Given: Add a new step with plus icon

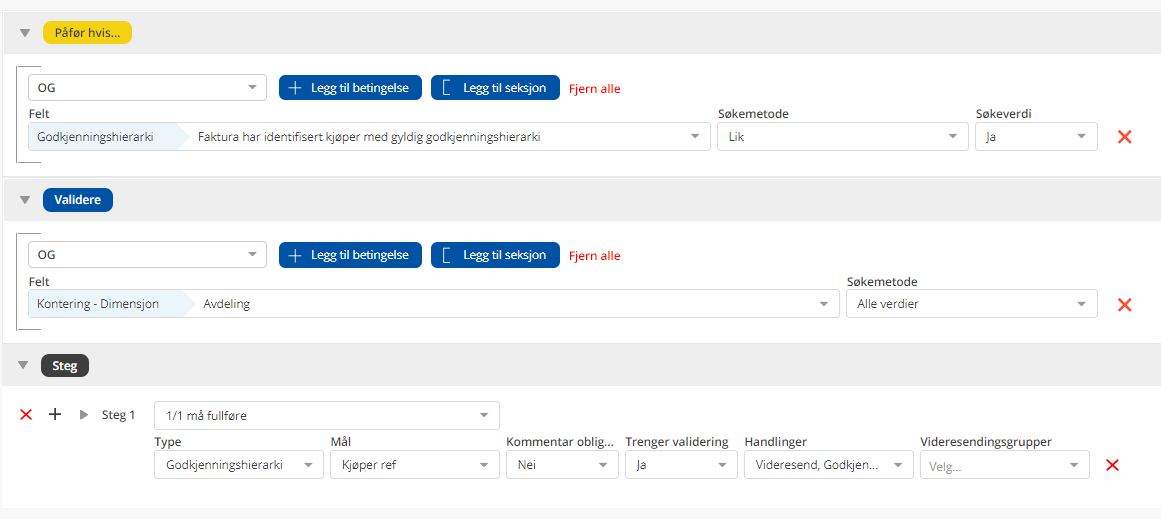Looking at the screenshot, I should (55, 414).
